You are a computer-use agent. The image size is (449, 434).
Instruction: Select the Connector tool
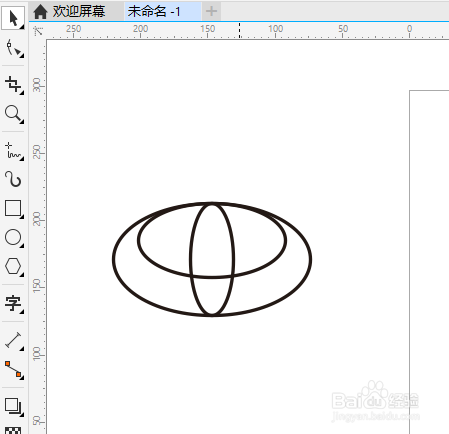[x=13, y=369]
